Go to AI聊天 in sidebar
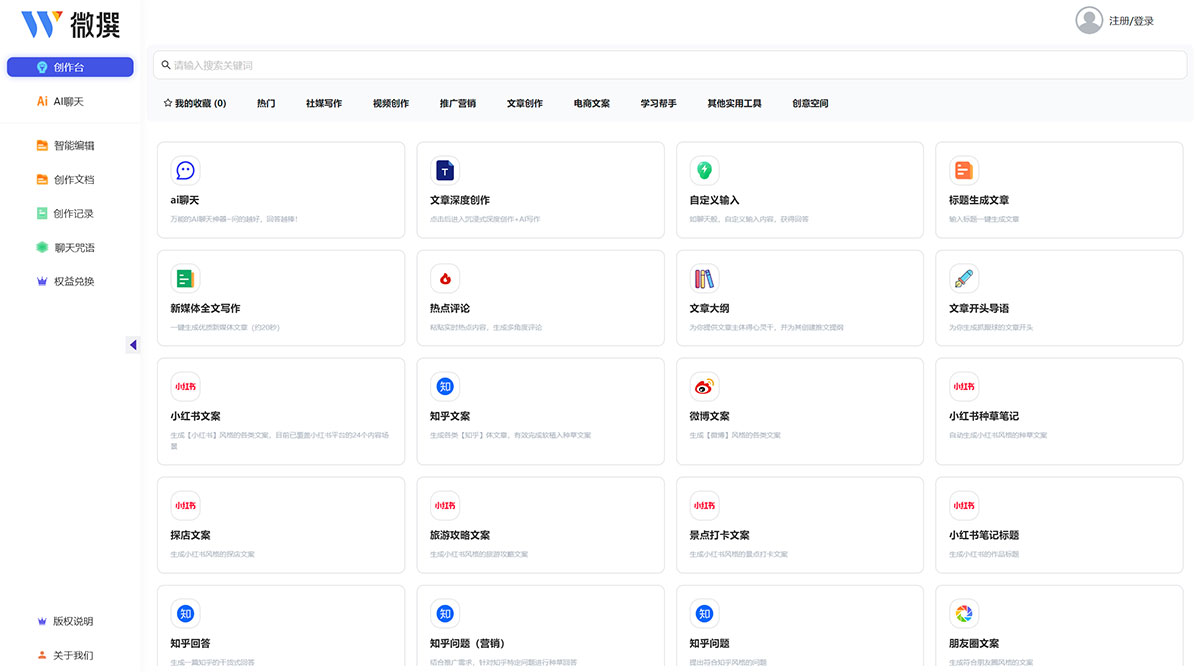Image resolution: width=1200 pixels, height=672 pixels. coord(68,101)
